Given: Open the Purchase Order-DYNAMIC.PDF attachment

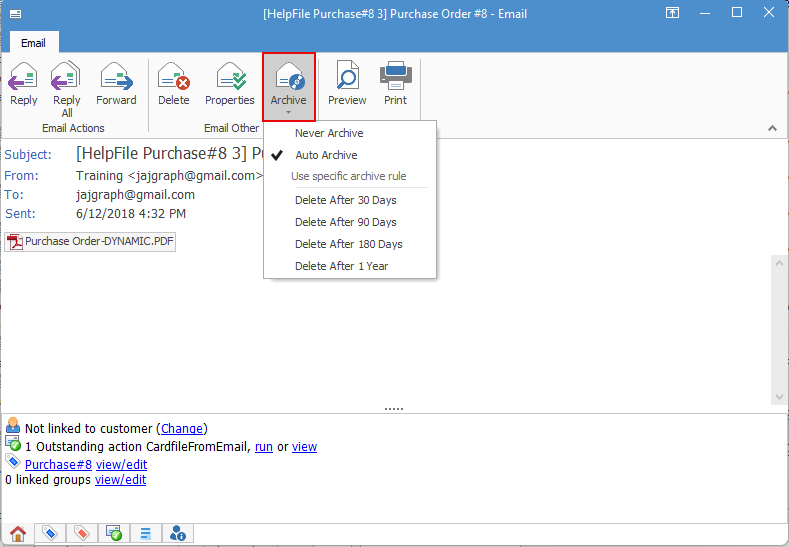Looking at the screenshot, I should (91, 242).
